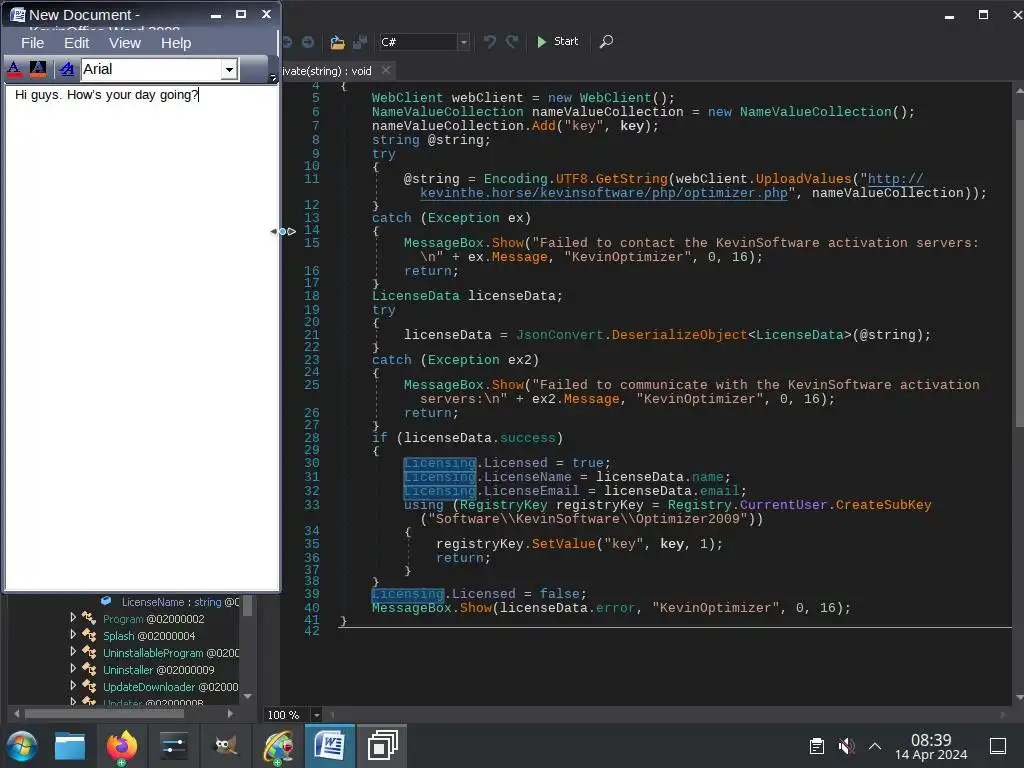1024x768 pixels.
Task: Open the Edit menu in Word
Action: pos(76,43)
